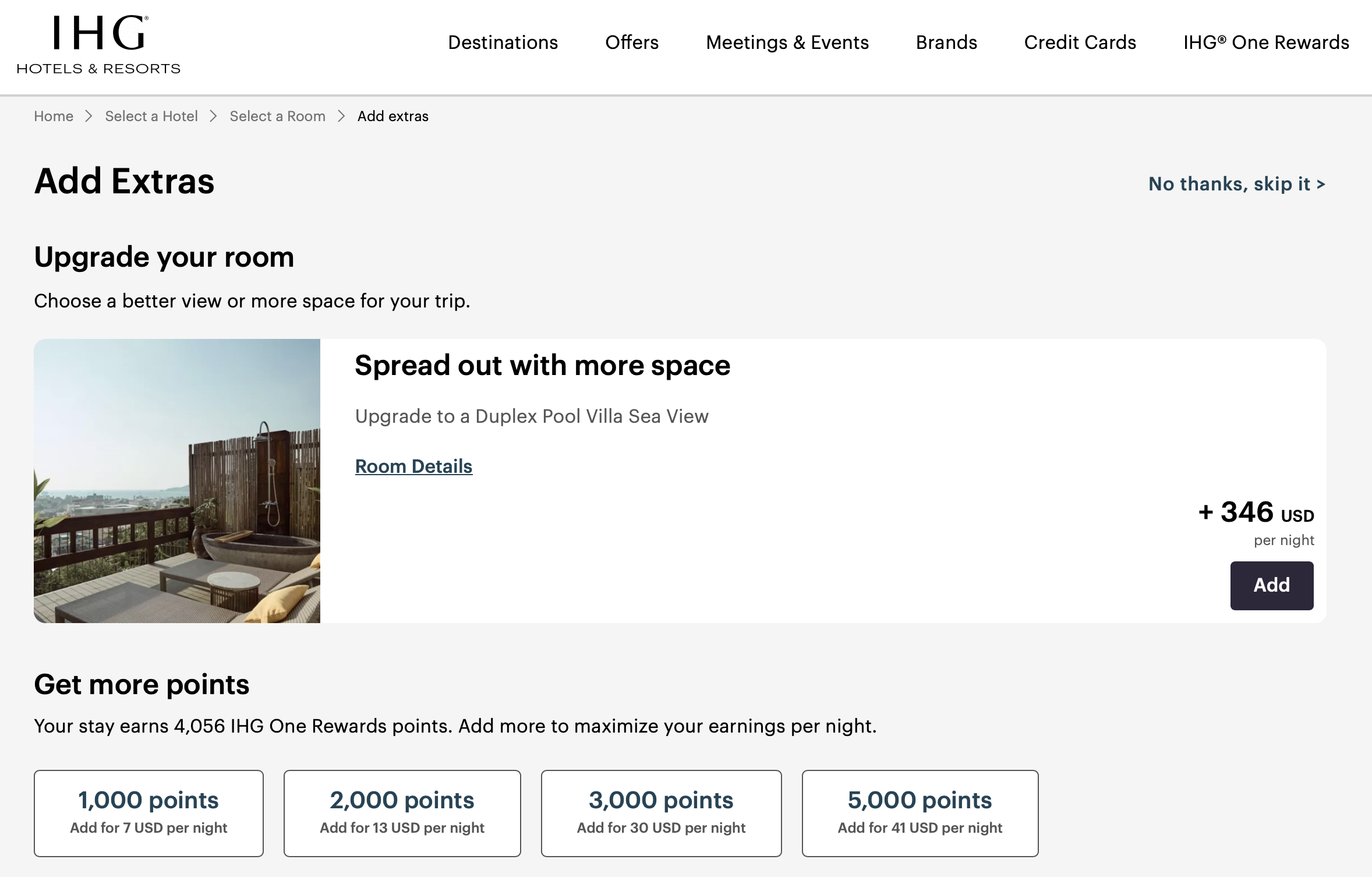View the villa terrace room photo
Image resolution: width=1372 pixels, height=877 pixels.
[177, 481]
